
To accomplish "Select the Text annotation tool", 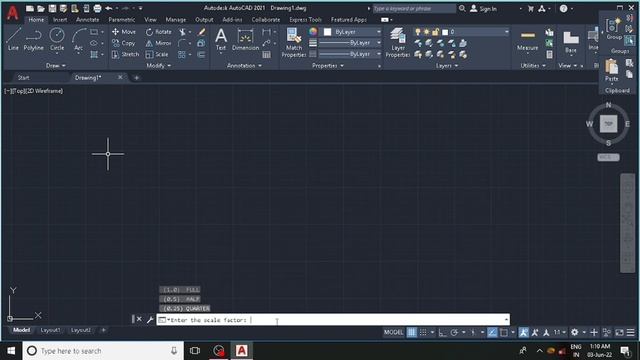I will tap(221, 39).
